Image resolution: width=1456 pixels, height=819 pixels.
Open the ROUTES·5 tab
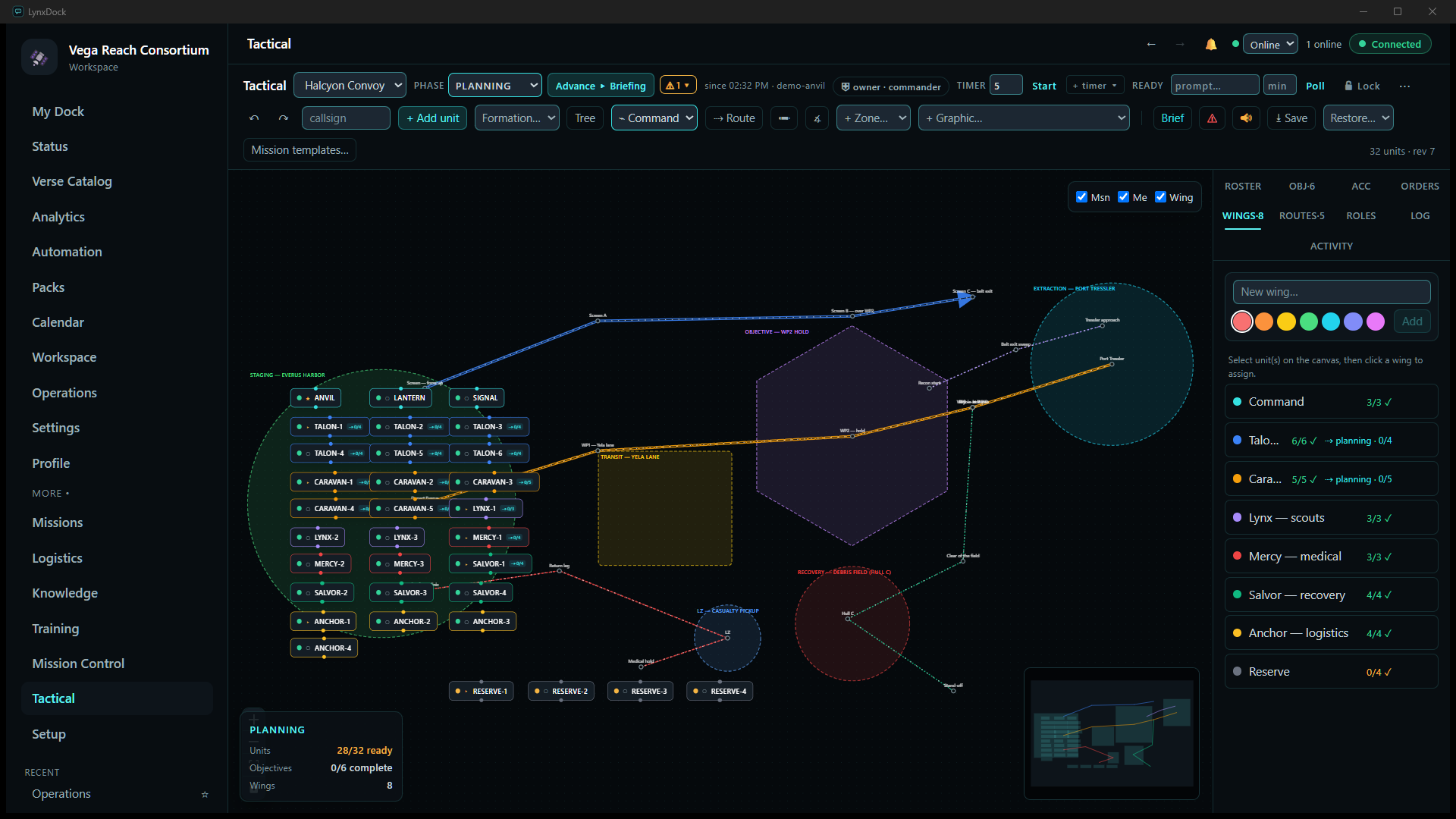click(x=1301, y=216)
